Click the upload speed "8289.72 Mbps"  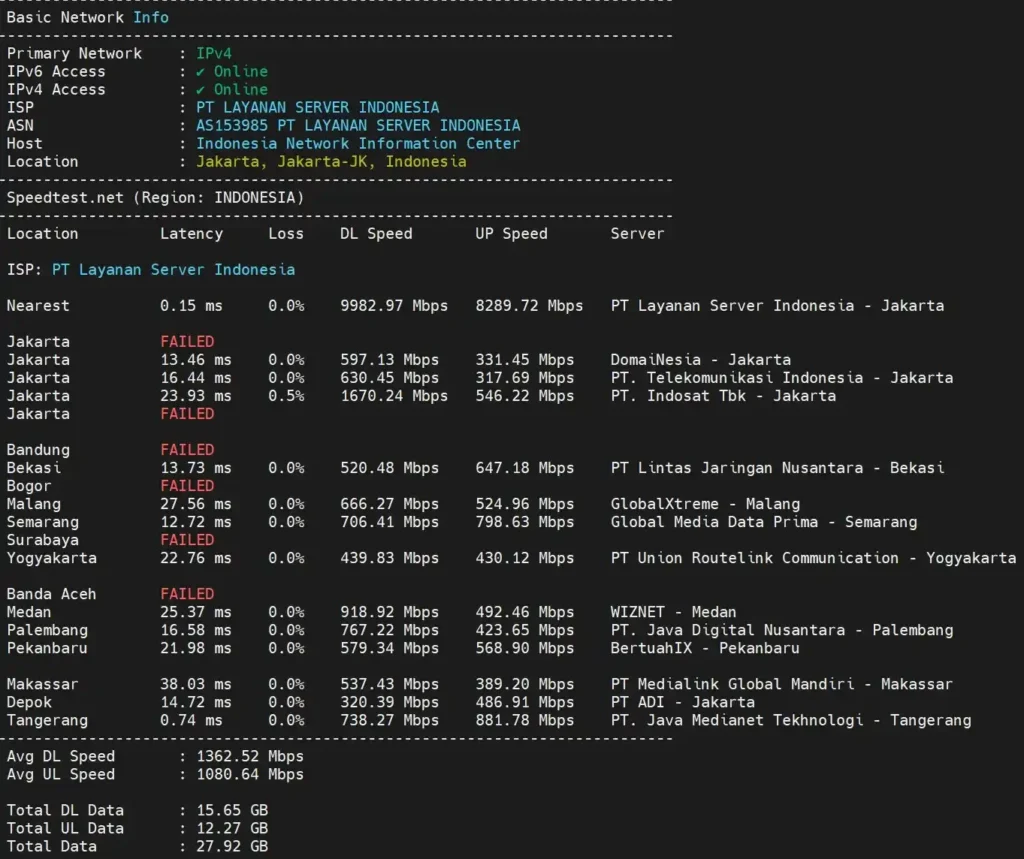530,306
